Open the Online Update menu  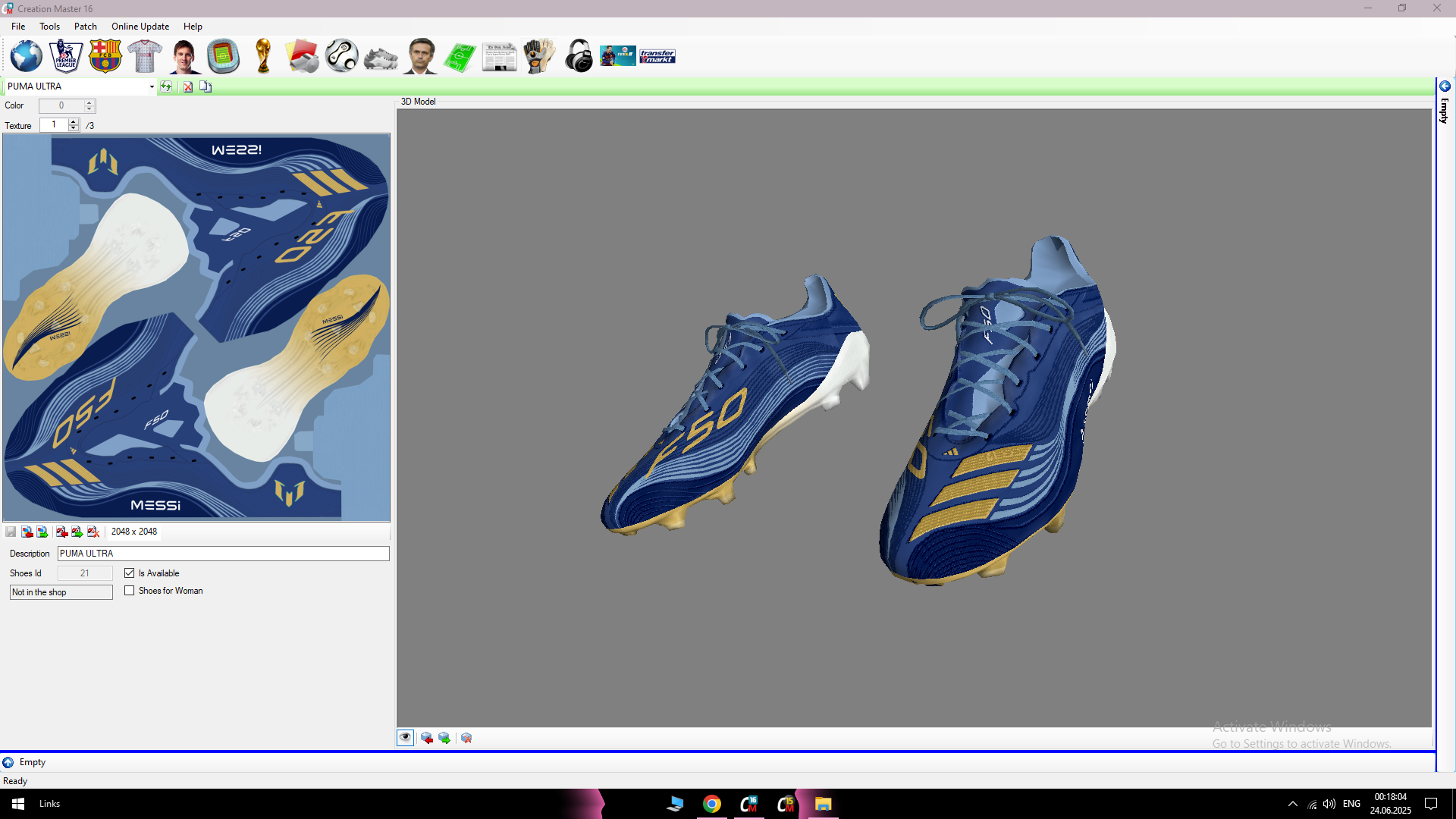tap(140, 27)
